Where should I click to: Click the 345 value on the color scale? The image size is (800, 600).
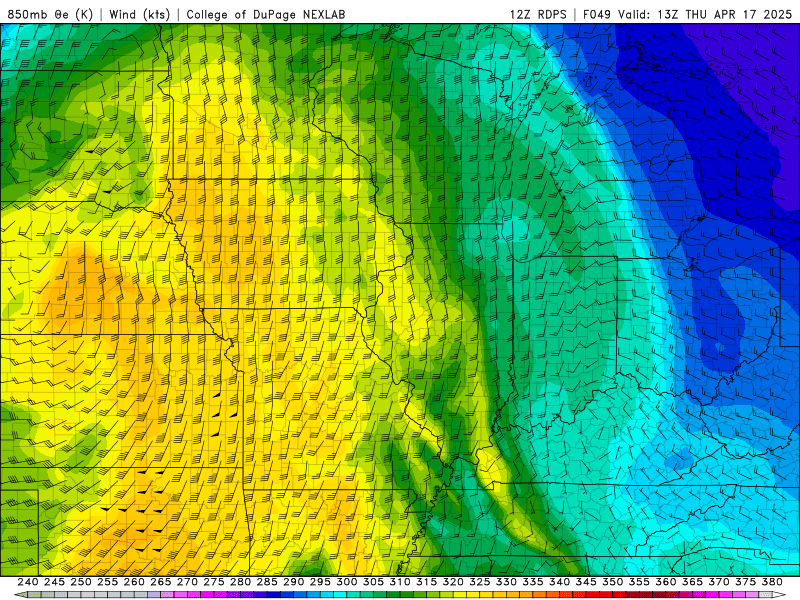click(586, 582)
